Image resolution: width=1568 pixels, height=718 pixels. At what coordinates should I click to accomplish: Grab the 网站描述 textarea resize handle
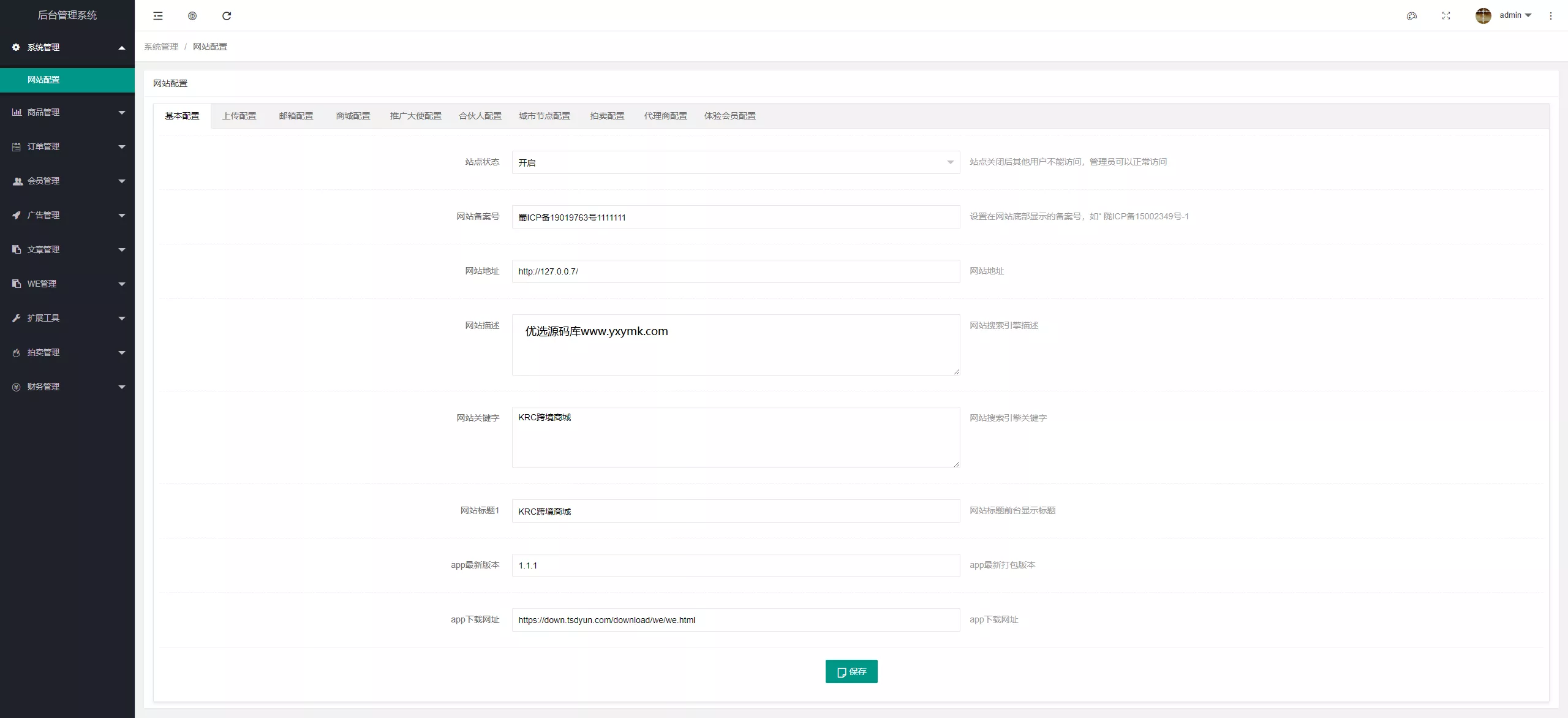956,372
